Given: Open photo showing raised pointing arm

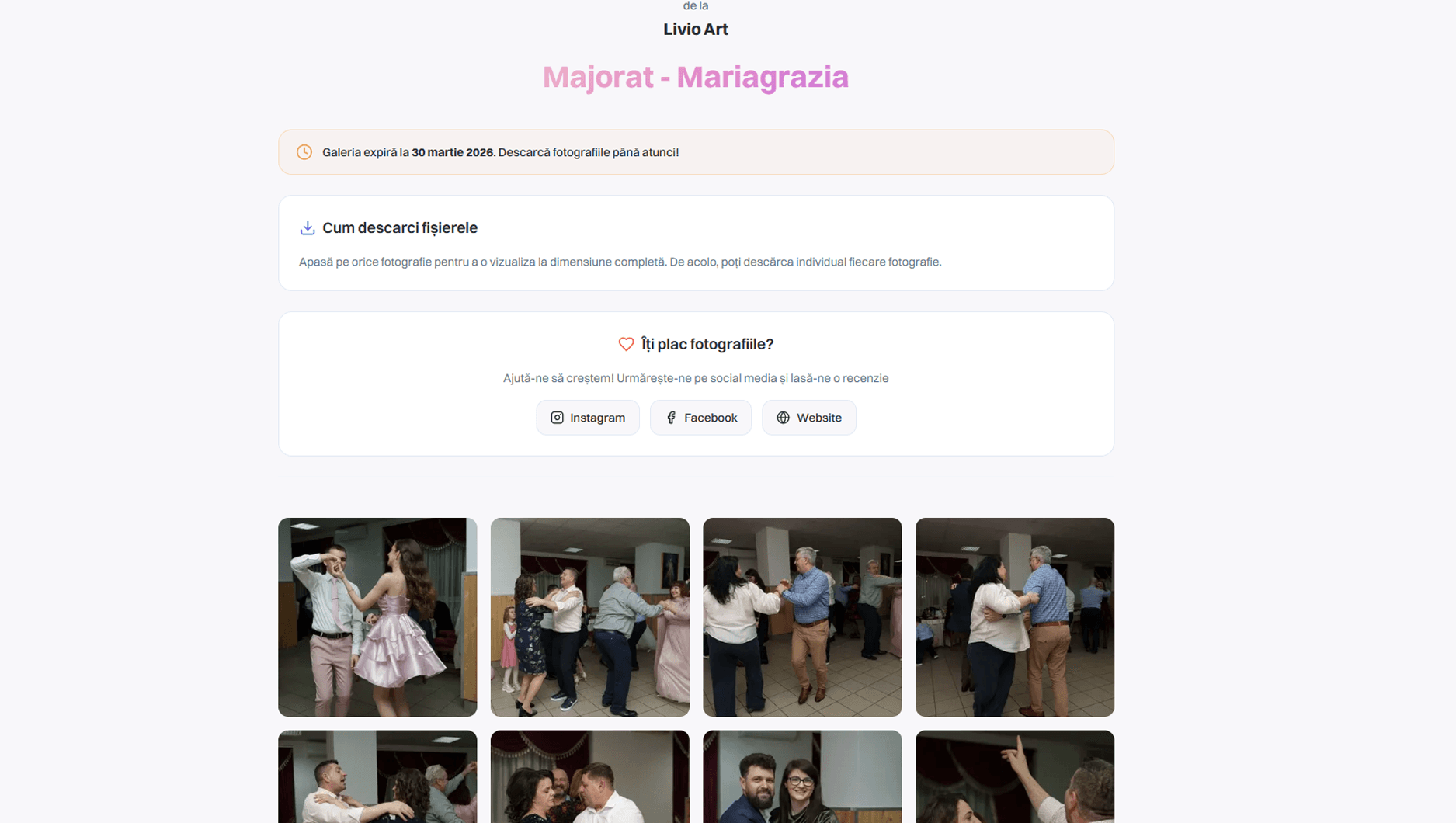Looking at the screenshot, I should click(x=1014, y=776).
